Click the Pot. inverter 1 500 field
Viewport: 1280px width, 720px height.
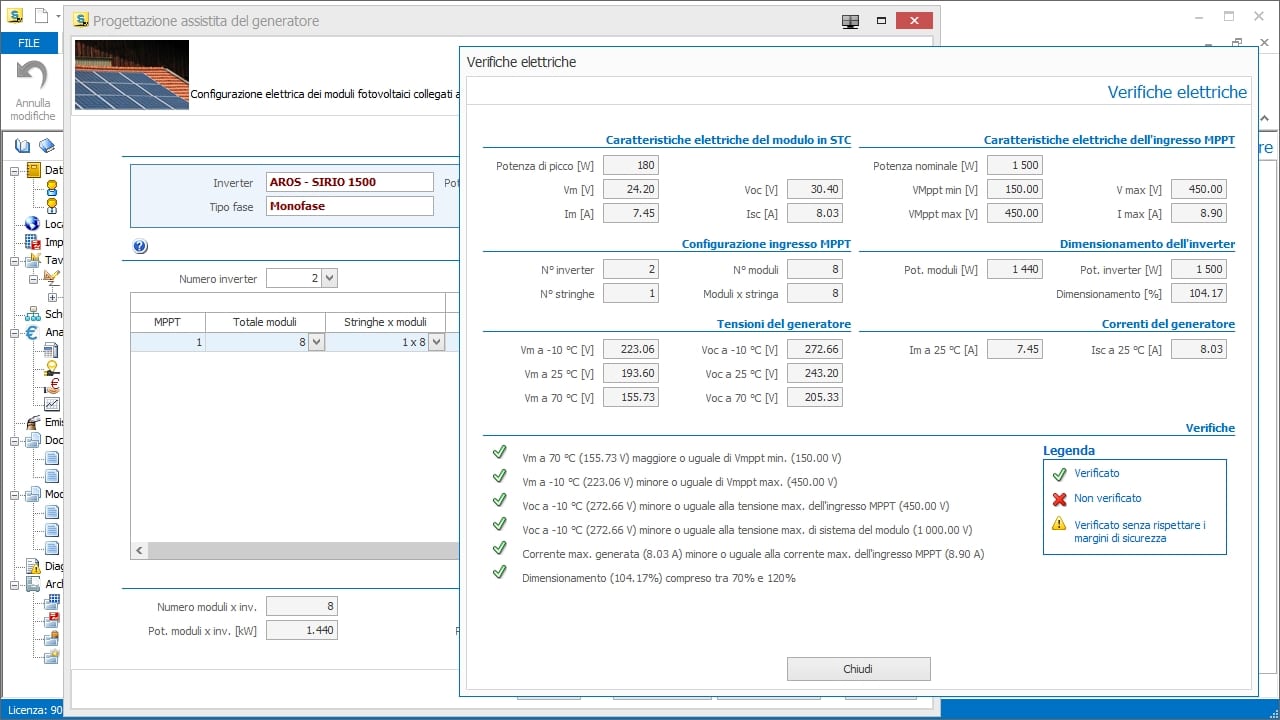coord(1199,270)
